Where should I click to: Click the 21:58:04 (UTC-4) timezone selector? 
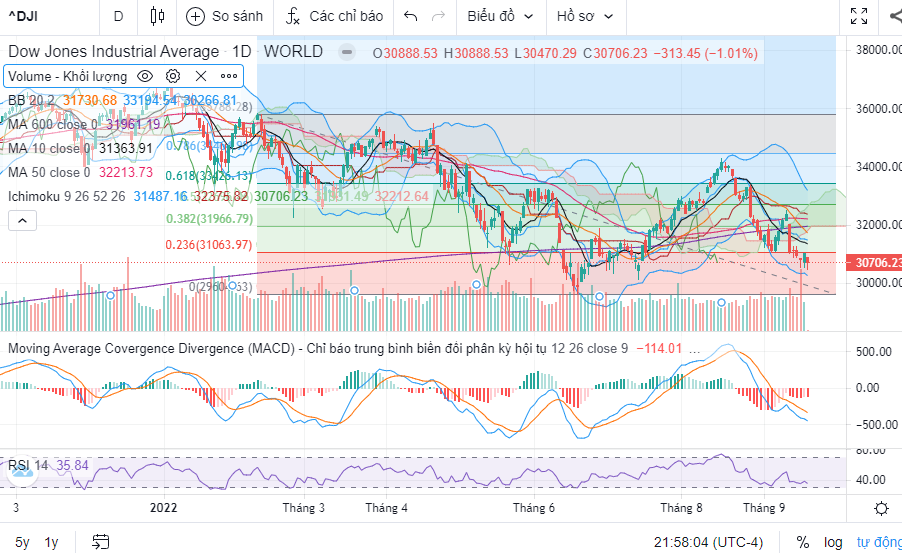[x=708, y=542]
